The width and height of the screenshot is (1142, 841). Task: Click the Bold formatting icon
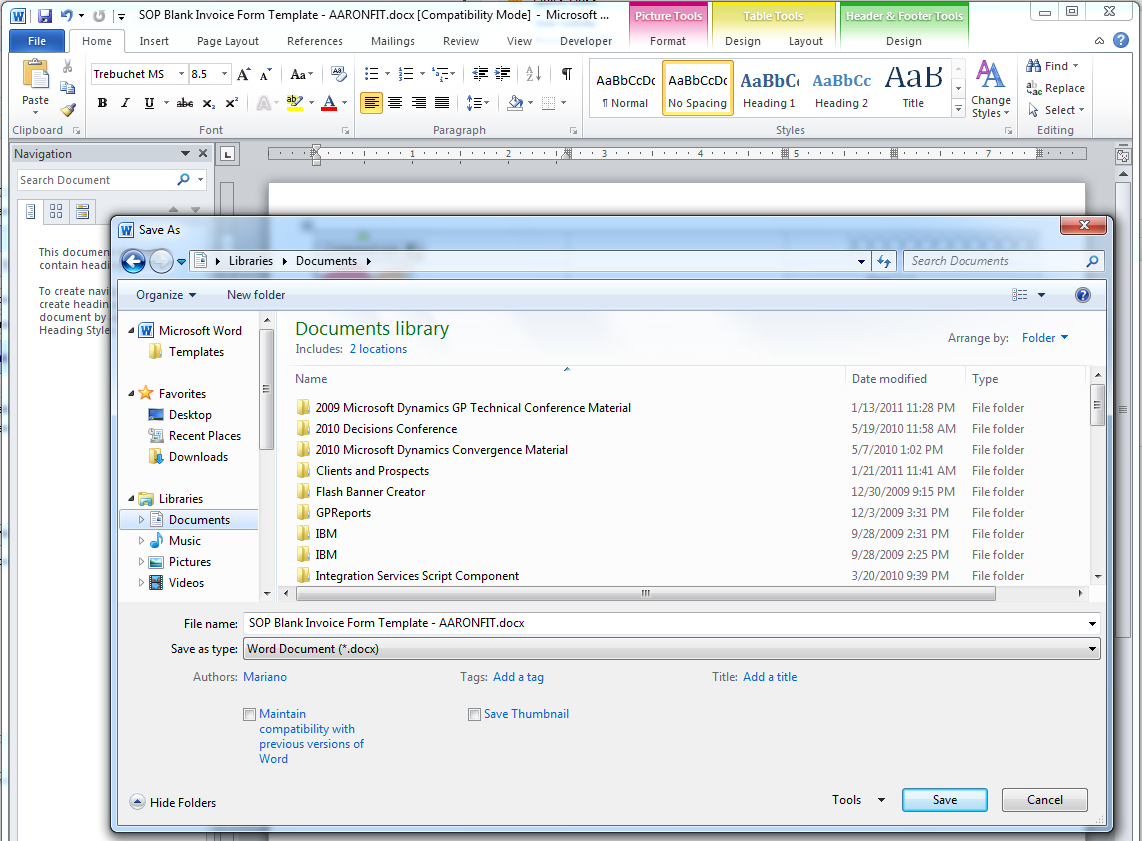click(x=102, y=103)
